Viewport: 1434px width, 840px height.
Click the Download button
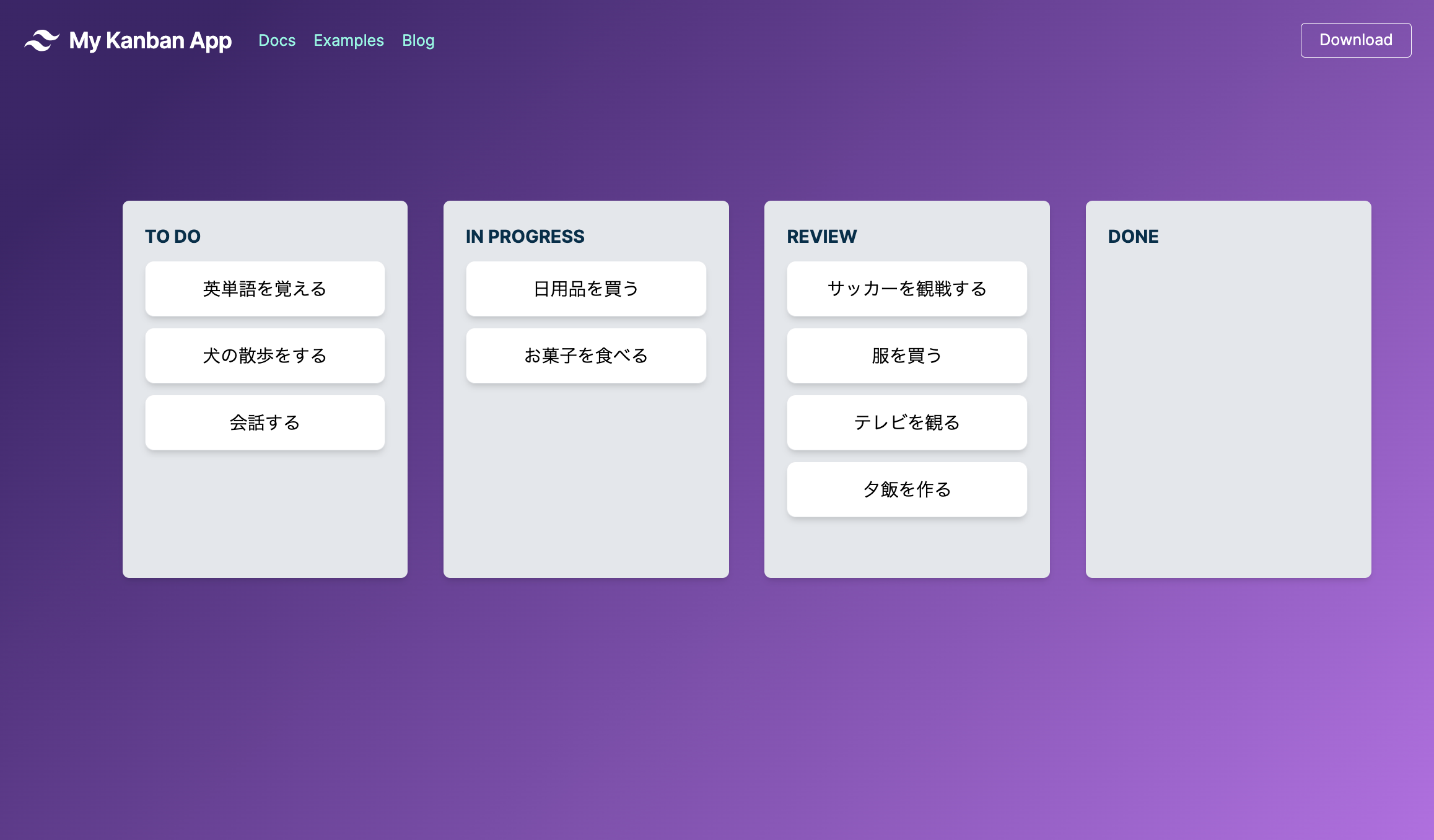click(1356, 40)
